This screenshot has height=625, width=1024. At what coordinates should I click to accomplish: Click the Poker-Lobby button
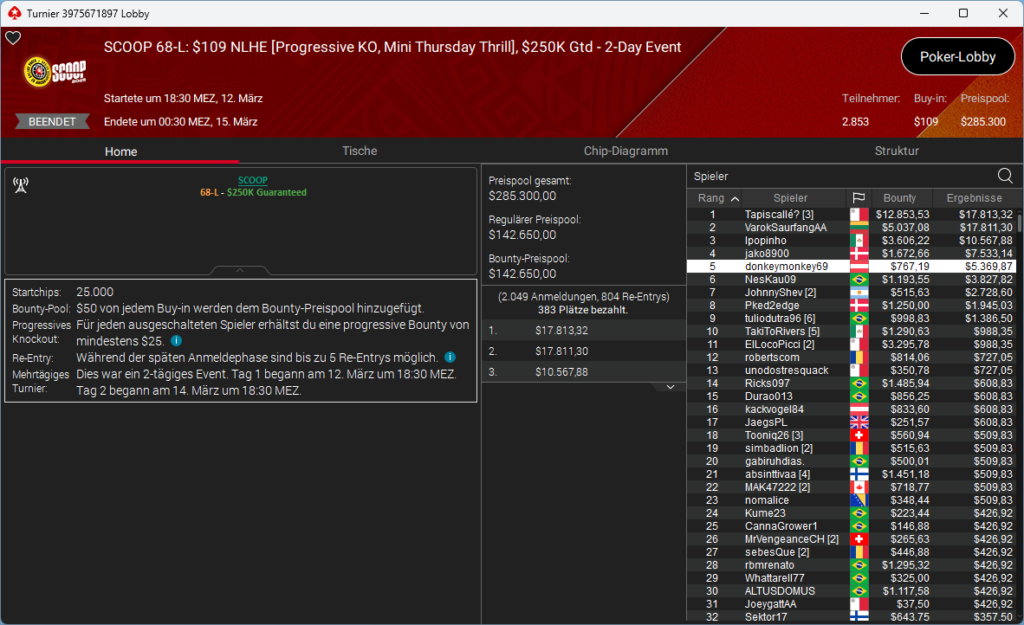tap(958, 57)
